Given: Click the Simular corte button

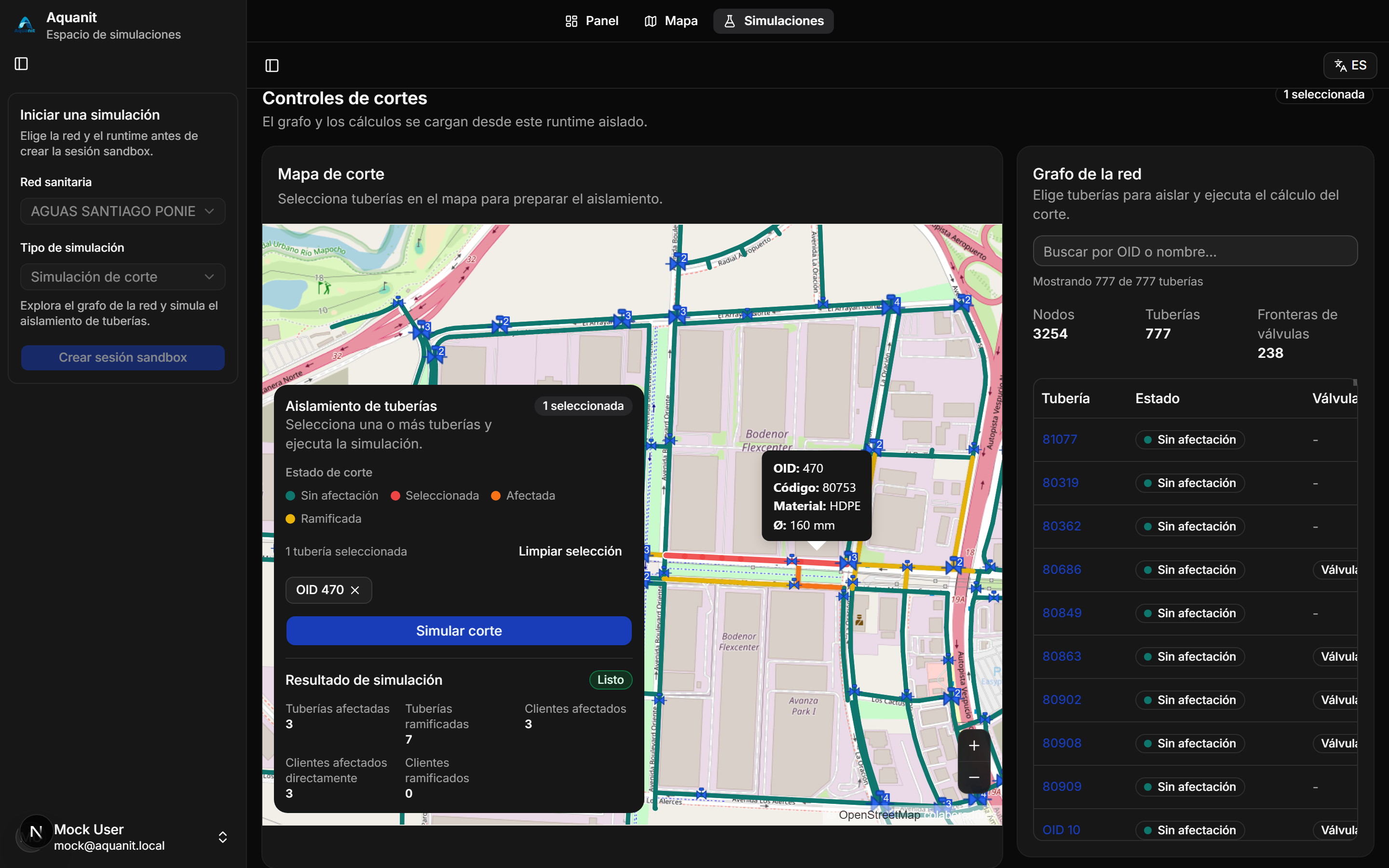Looking at the screenshot, I should pos(459,630).
